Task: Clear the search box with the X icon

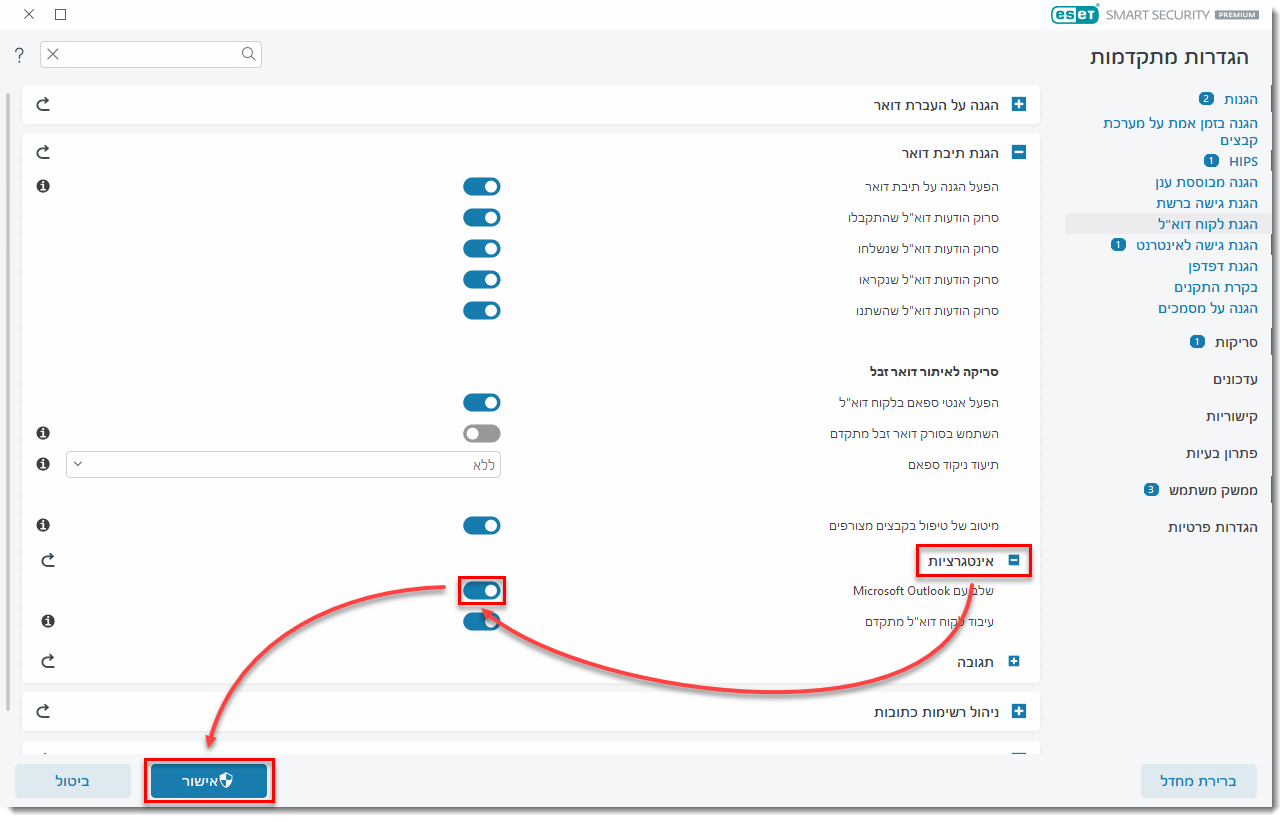Action: pyautogui.click(x=53, y=54)
